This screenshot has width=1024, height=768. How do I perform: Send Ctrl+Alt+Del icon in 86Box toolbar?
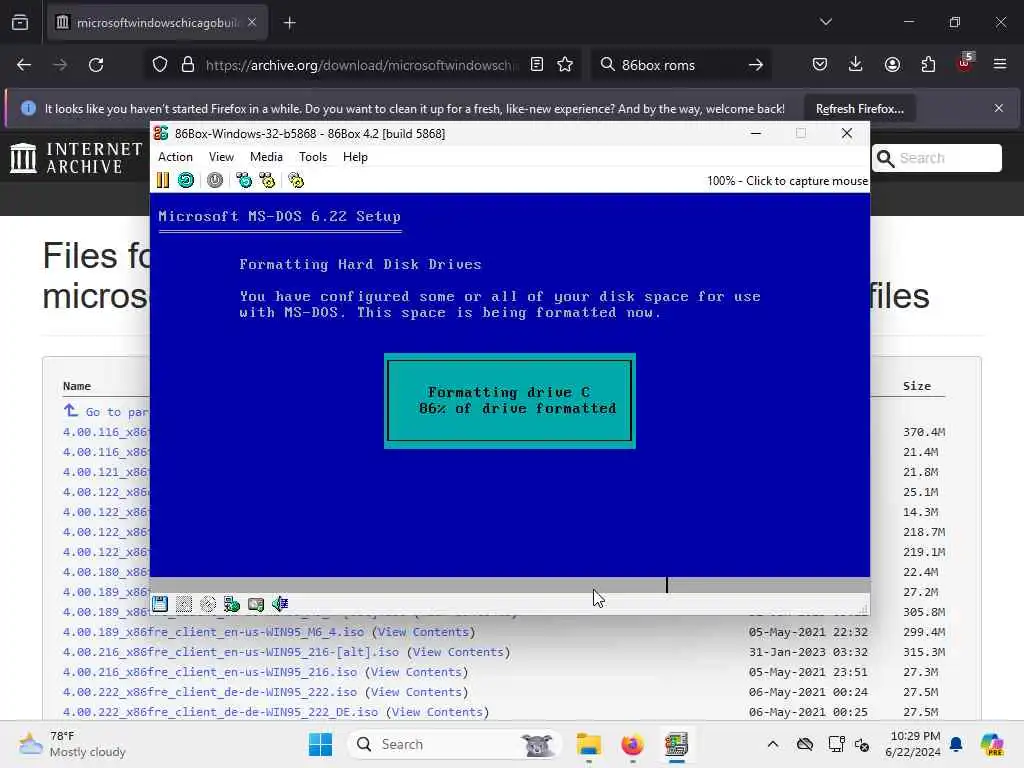pyautogui.click(x=244, y=180)
